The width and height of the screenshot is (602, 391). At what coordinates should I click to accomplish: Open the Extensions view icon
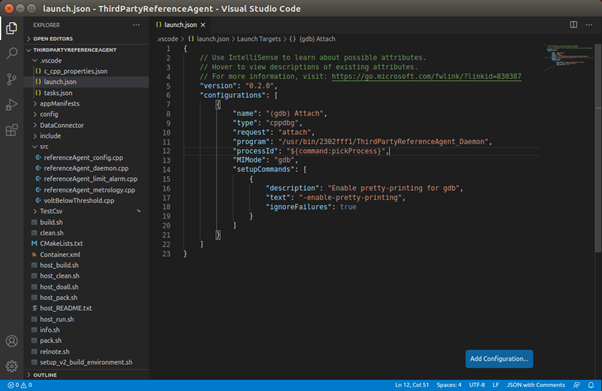coord(12,130)
